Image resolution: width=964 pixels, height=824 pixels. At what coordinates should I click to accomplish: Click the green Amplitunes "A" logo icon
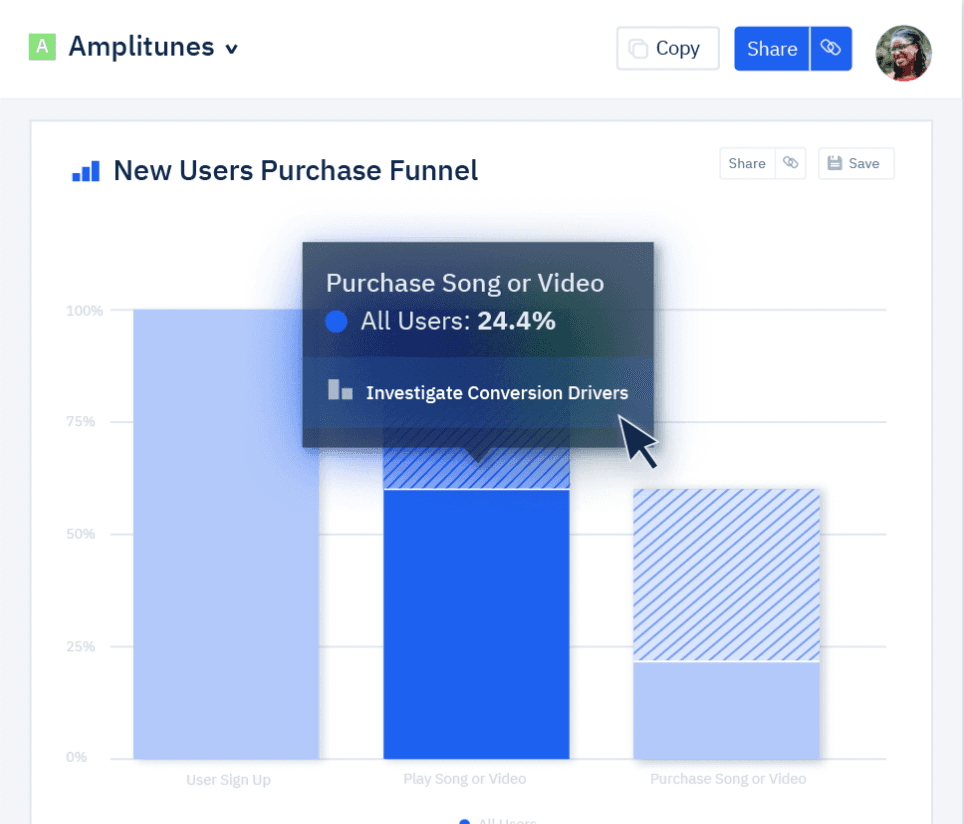point(42,45)
